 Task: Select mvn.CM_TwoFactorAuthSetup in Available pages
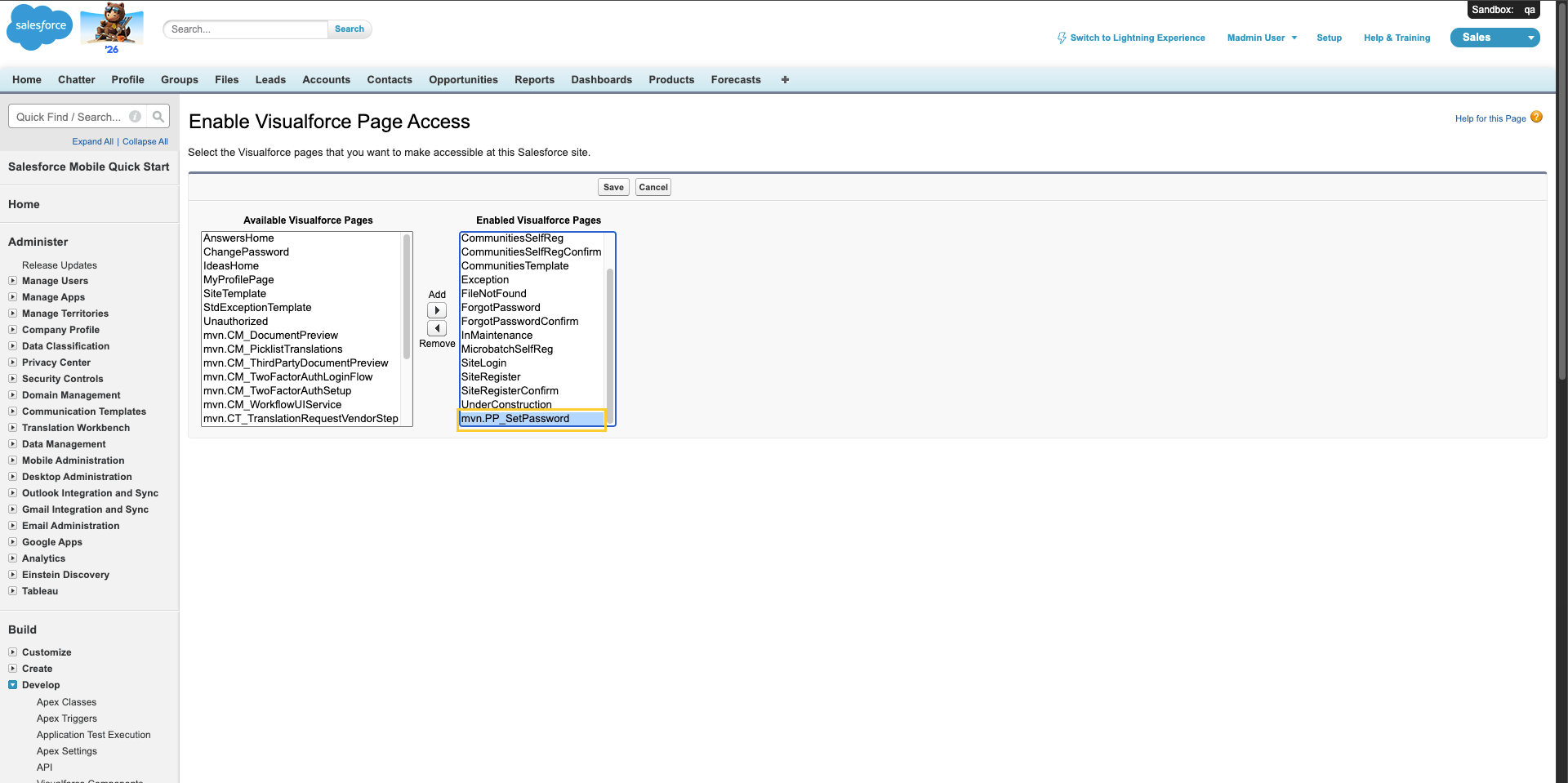pos(301,391)
